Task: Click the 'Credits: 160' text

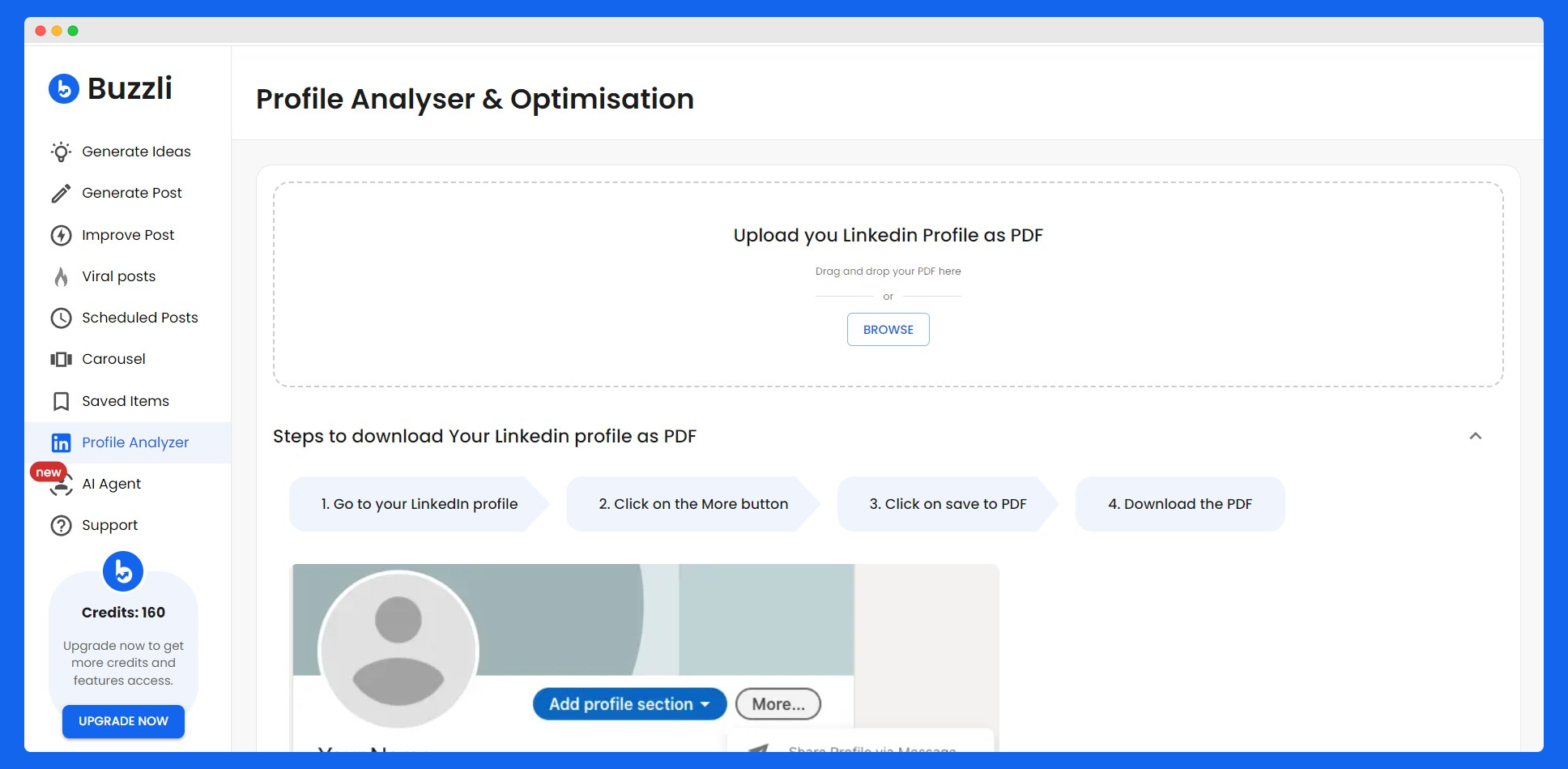Action: (123, 613)
